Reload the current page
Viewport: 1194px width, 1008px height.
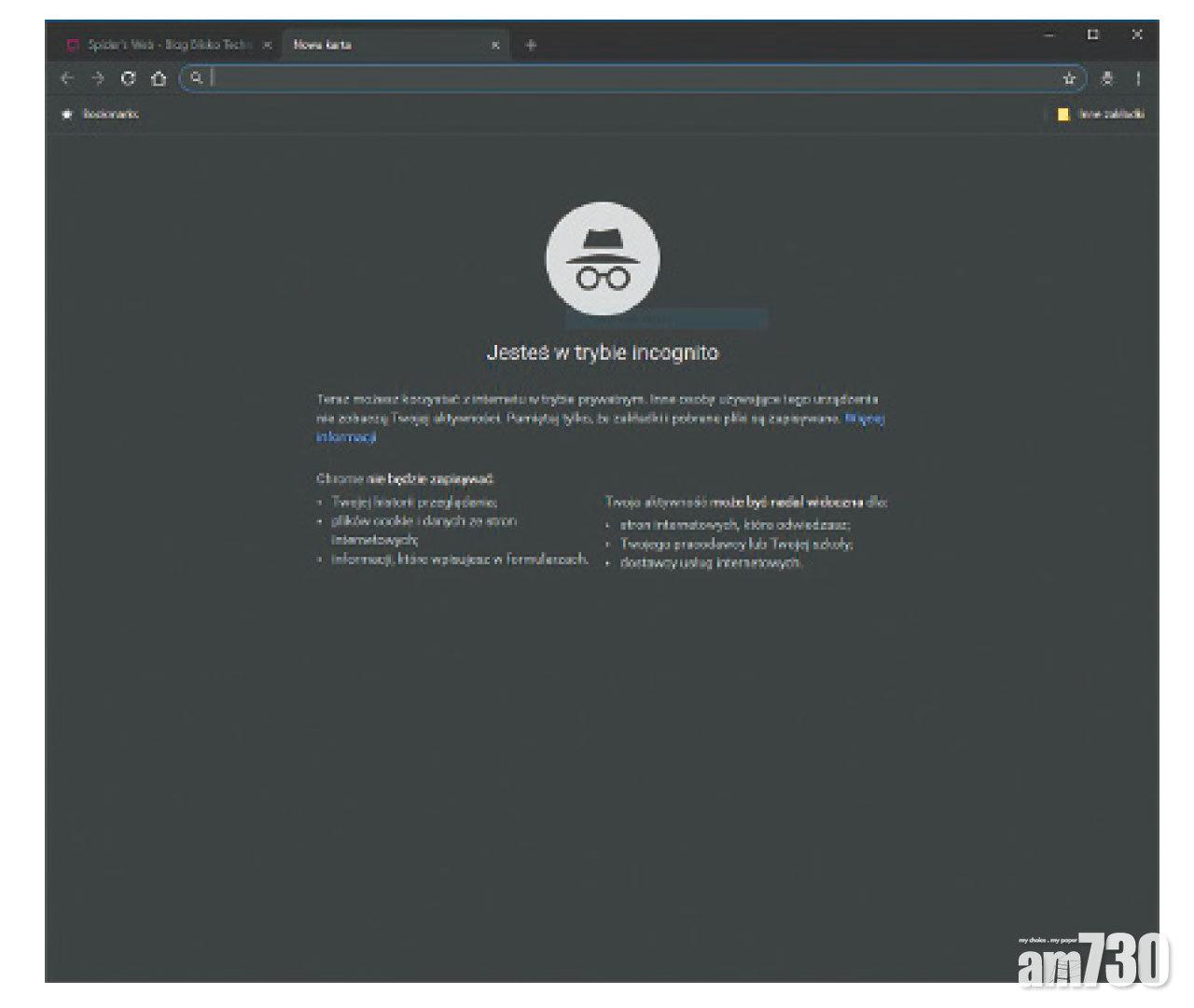(x=129, y=78)
